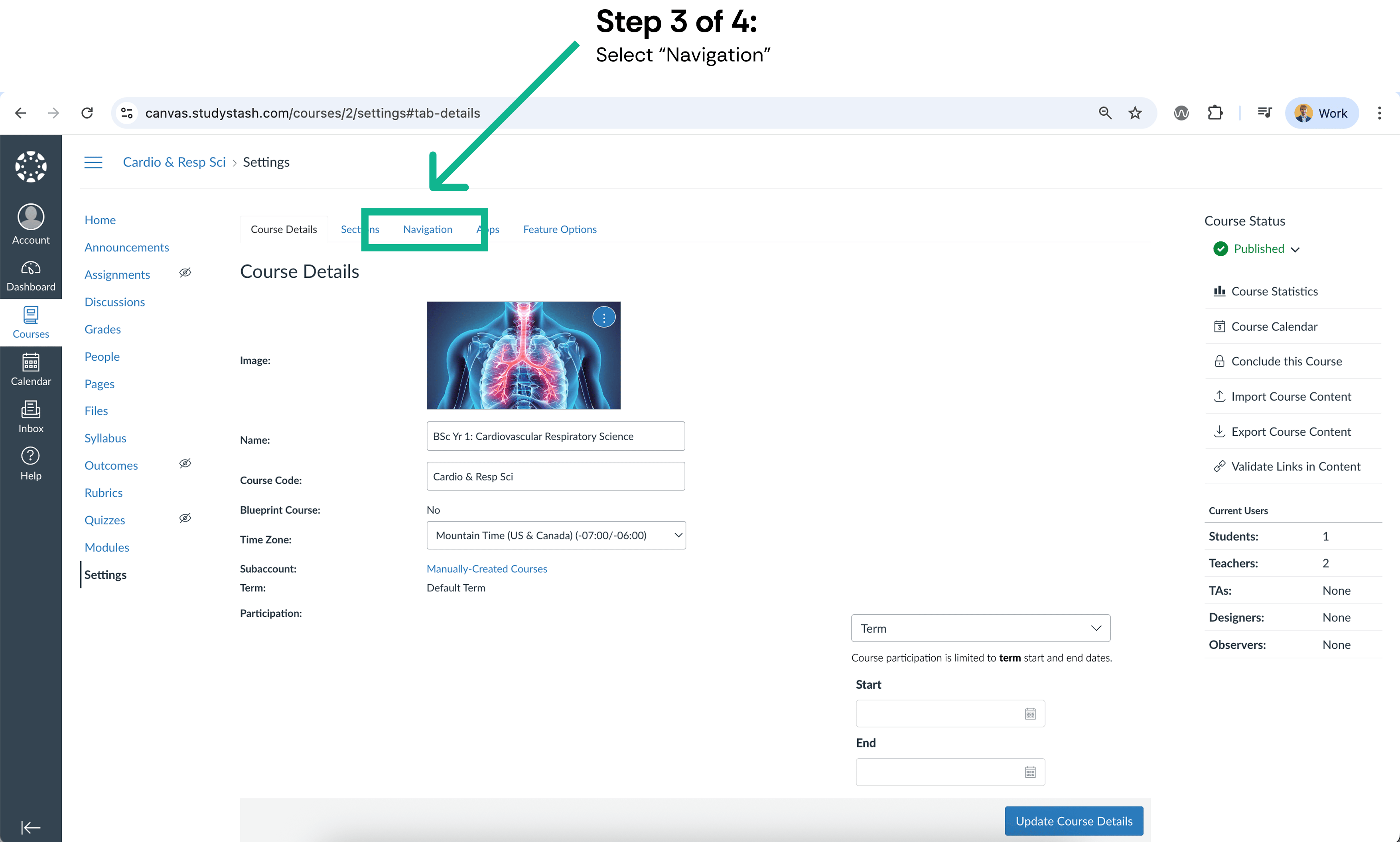Go to Dashboard in global navigation
Image resolution: width=1400 pixels, height=842 pixels.
(31, 277)
